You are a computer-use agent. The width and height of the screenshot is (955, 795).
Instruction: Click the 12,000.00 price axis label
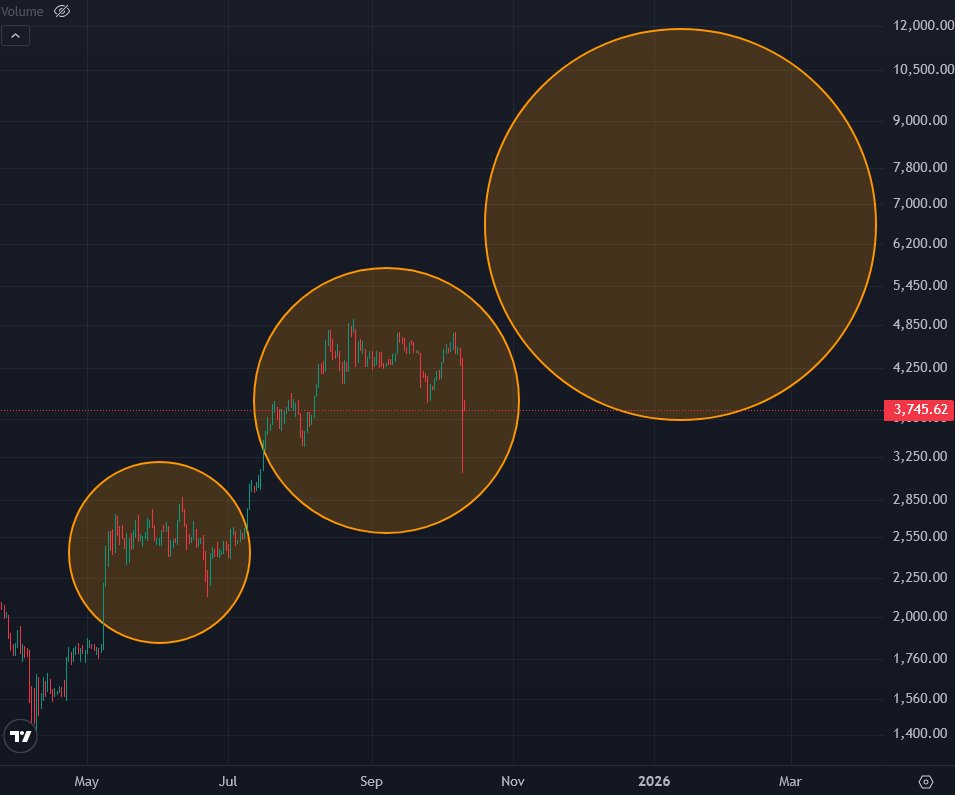(x=923, y=26)
